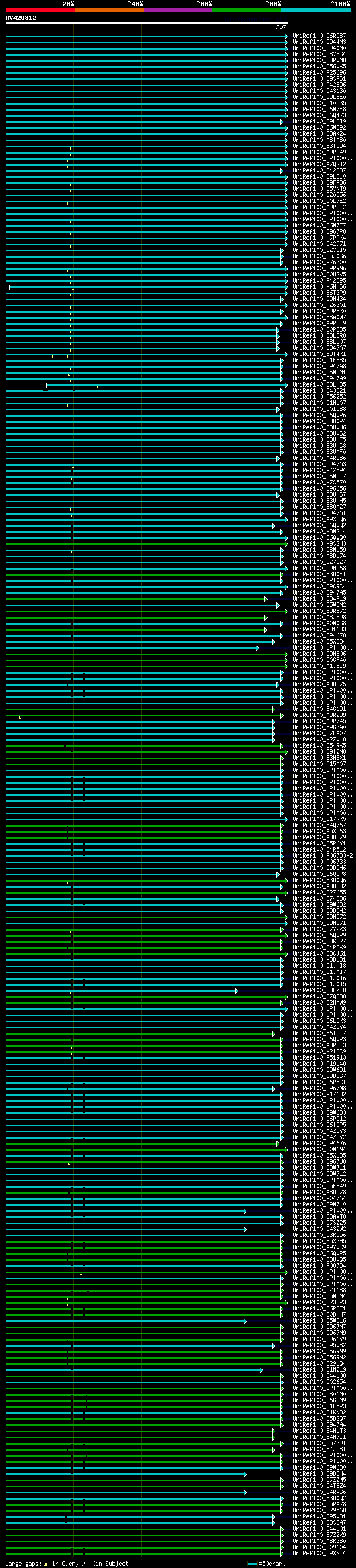Open hit UniRef100_P25696
Image resolution: width=356 pixels, height=1568 pixels.
[319, 72]
